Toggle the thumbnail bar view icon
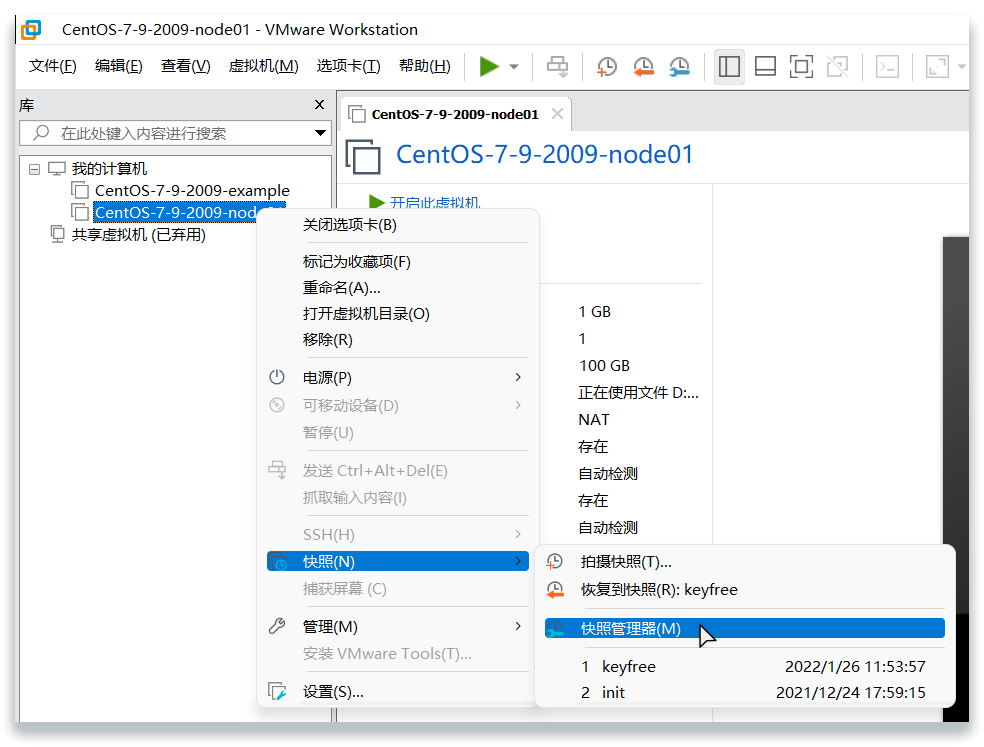 coord(765,66)
